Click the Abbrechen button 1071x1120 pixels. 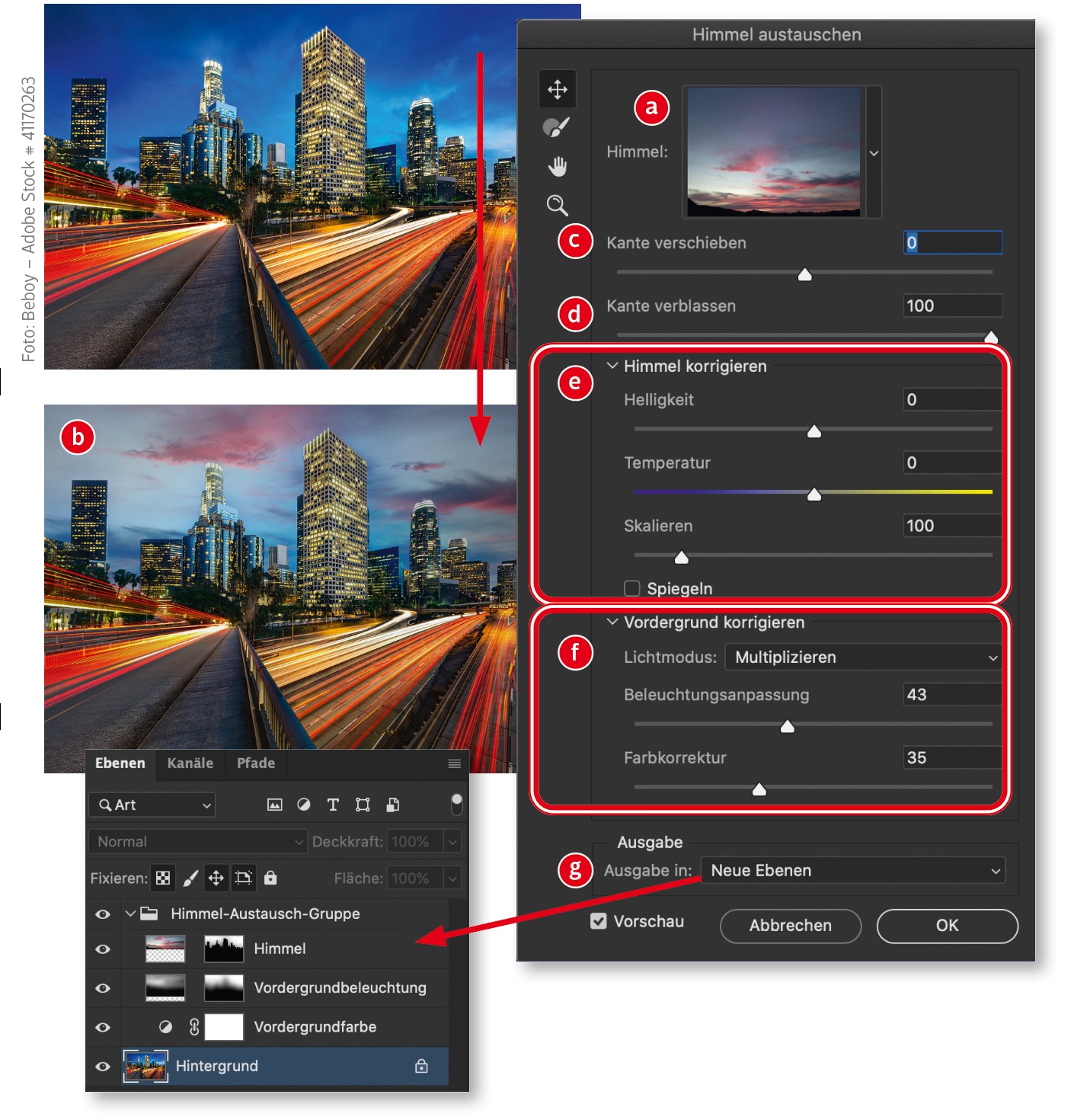click(x=790, y=926)
